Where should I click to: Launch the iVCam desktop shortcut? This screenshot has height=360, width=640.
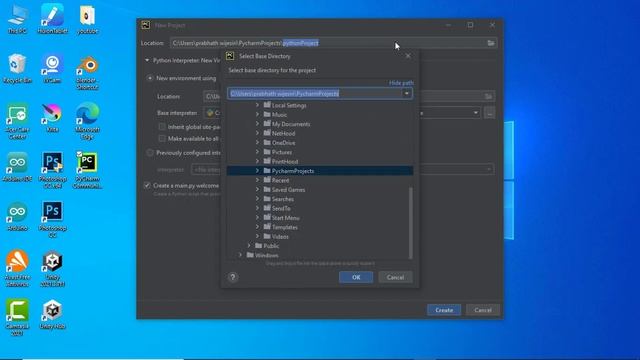pos(52,69)
